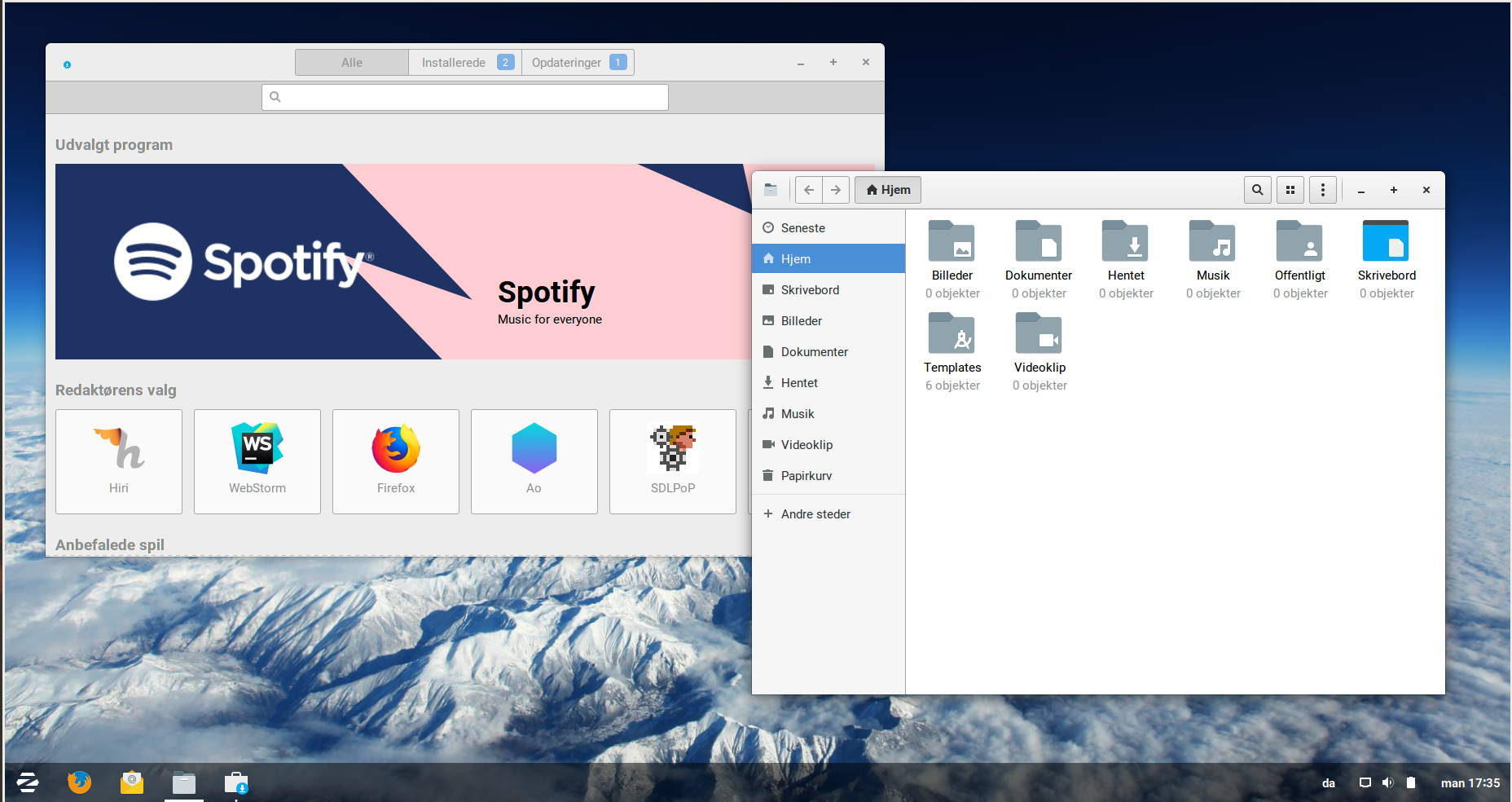Click the Hjem path bar button
This screenshot has width=1512, height=802.
[x=888, y=190]
